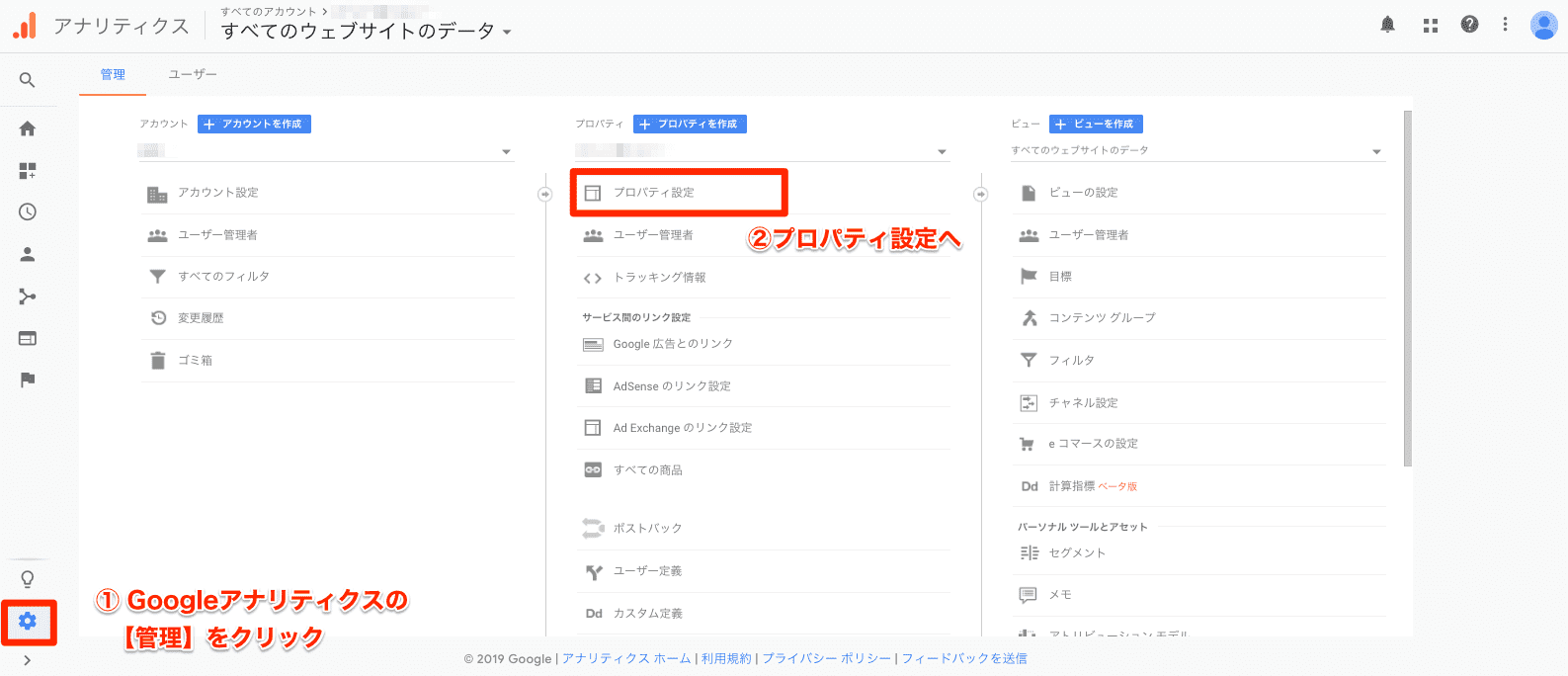Screen dimensions: 1568x676
Task: Open Ad Exchange のリンク設定
Action: tap(683, 428)
